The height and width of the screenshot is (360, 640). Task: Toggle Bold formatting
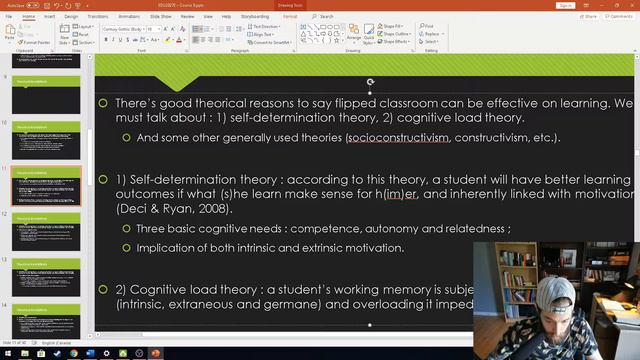coord(106,40)
